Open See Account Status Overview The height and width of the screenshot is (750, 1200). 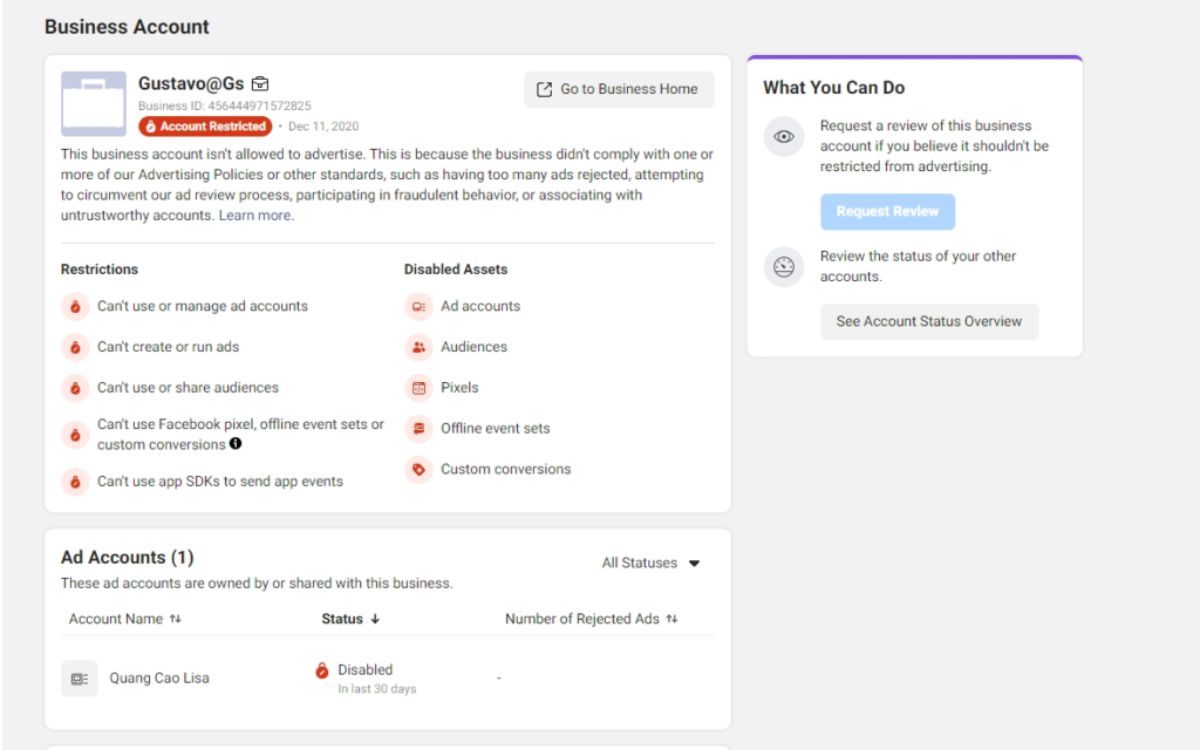pyautogui.click(x=929, y=322)
